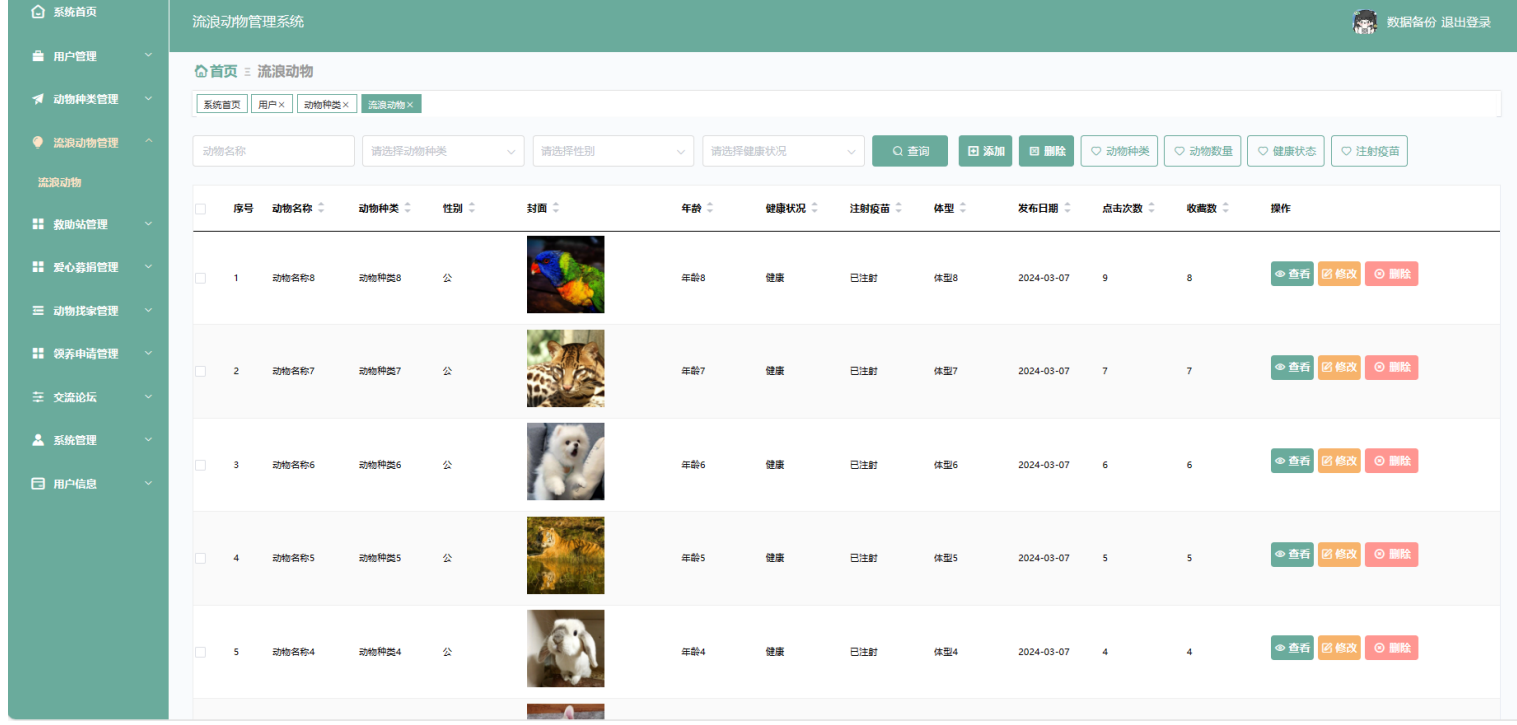Click the 删除 button in the toolbar

click(x=1047, y=151)
